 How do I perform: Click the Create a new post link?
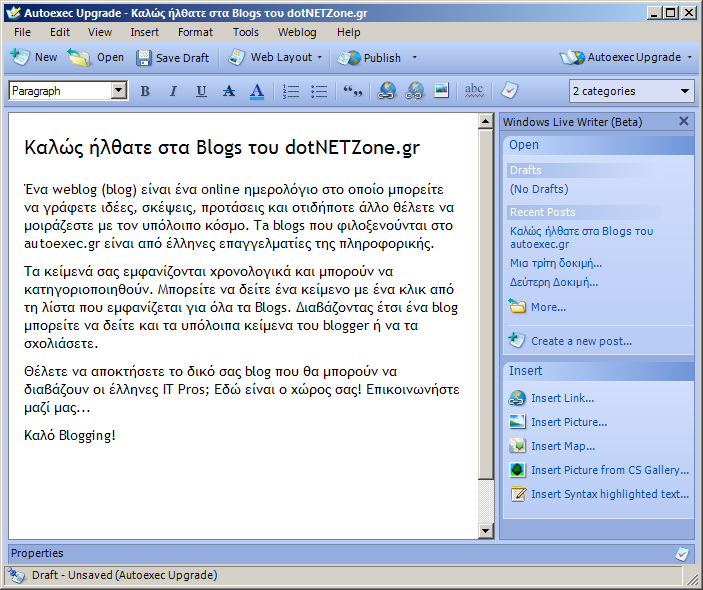point(581,341)
